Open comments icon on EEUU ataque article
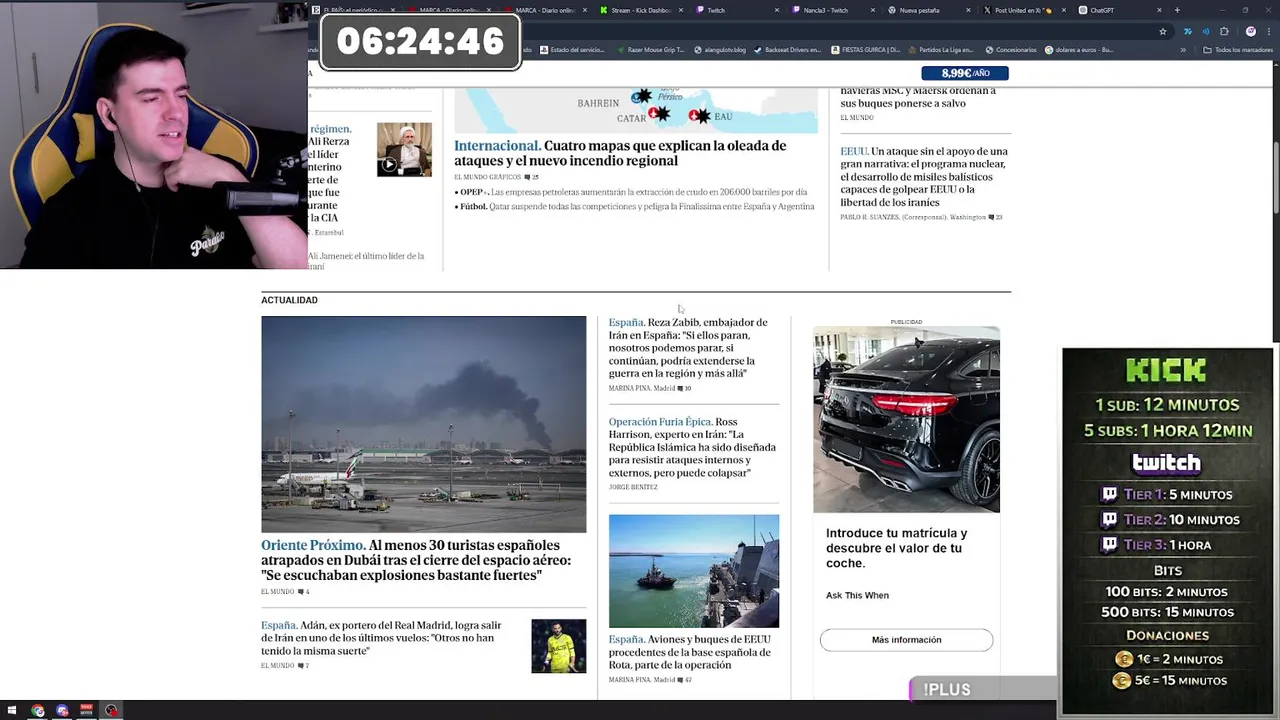Screen dimensions: 1280x720 pos(992,217)
